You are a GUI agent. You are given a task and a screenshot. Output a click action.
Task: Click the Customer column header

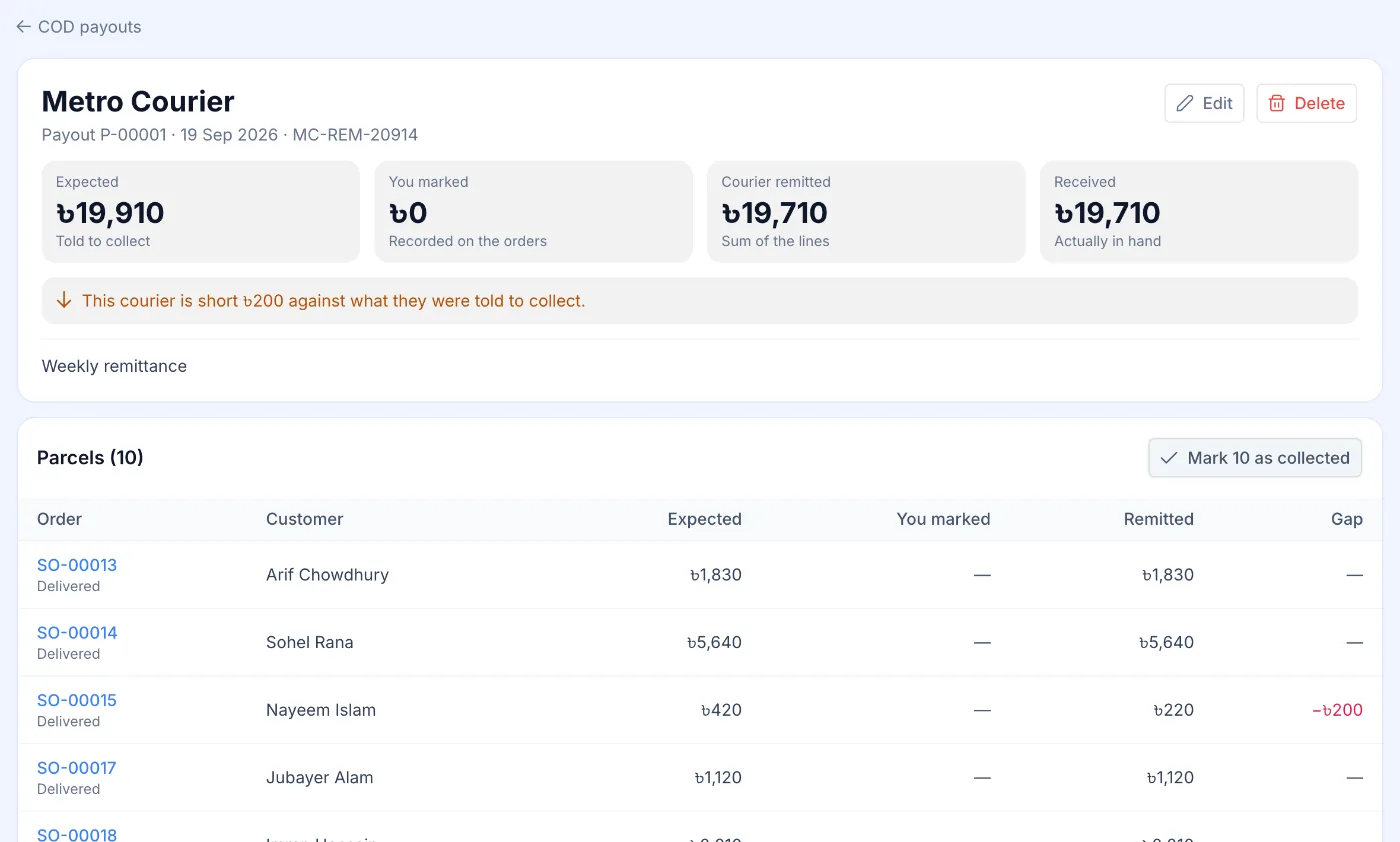(x=305, y=519)
